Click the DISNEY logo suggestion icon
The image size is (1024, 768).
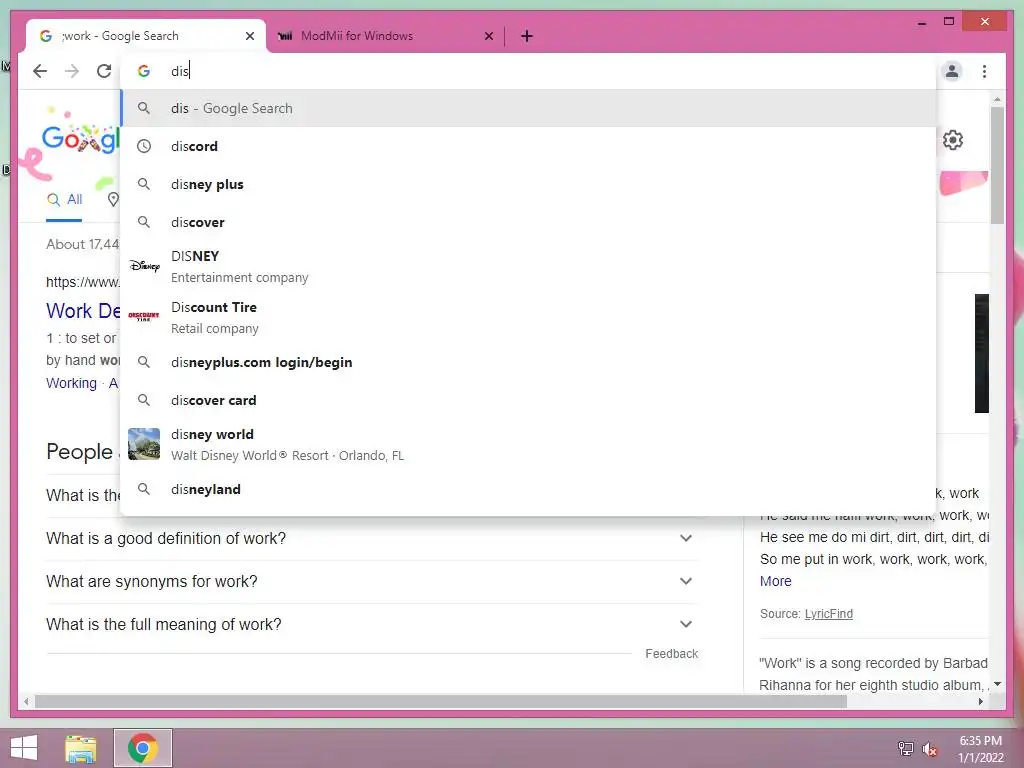144,266
